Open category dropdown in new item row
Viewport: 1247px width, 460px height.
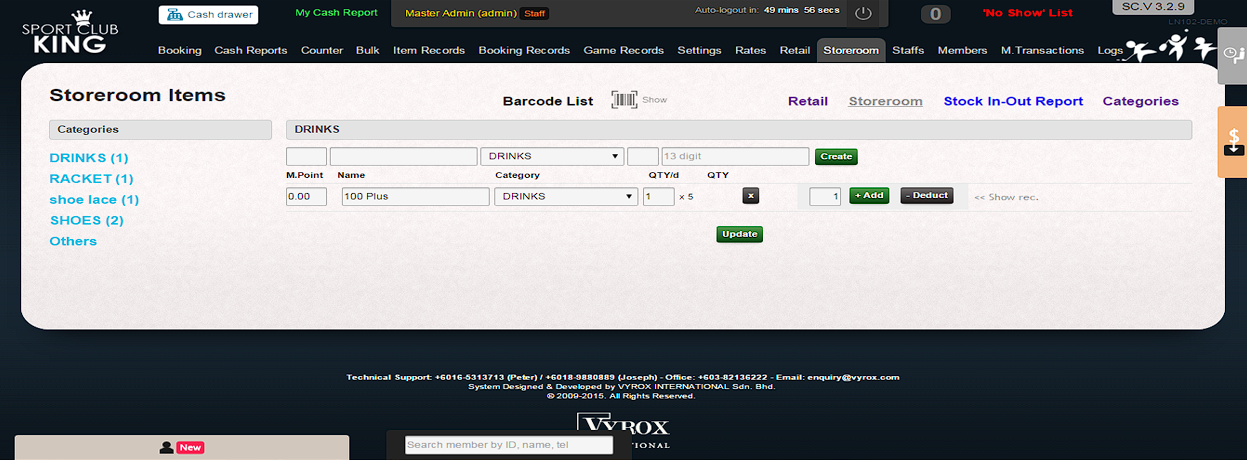coord(552,157)
